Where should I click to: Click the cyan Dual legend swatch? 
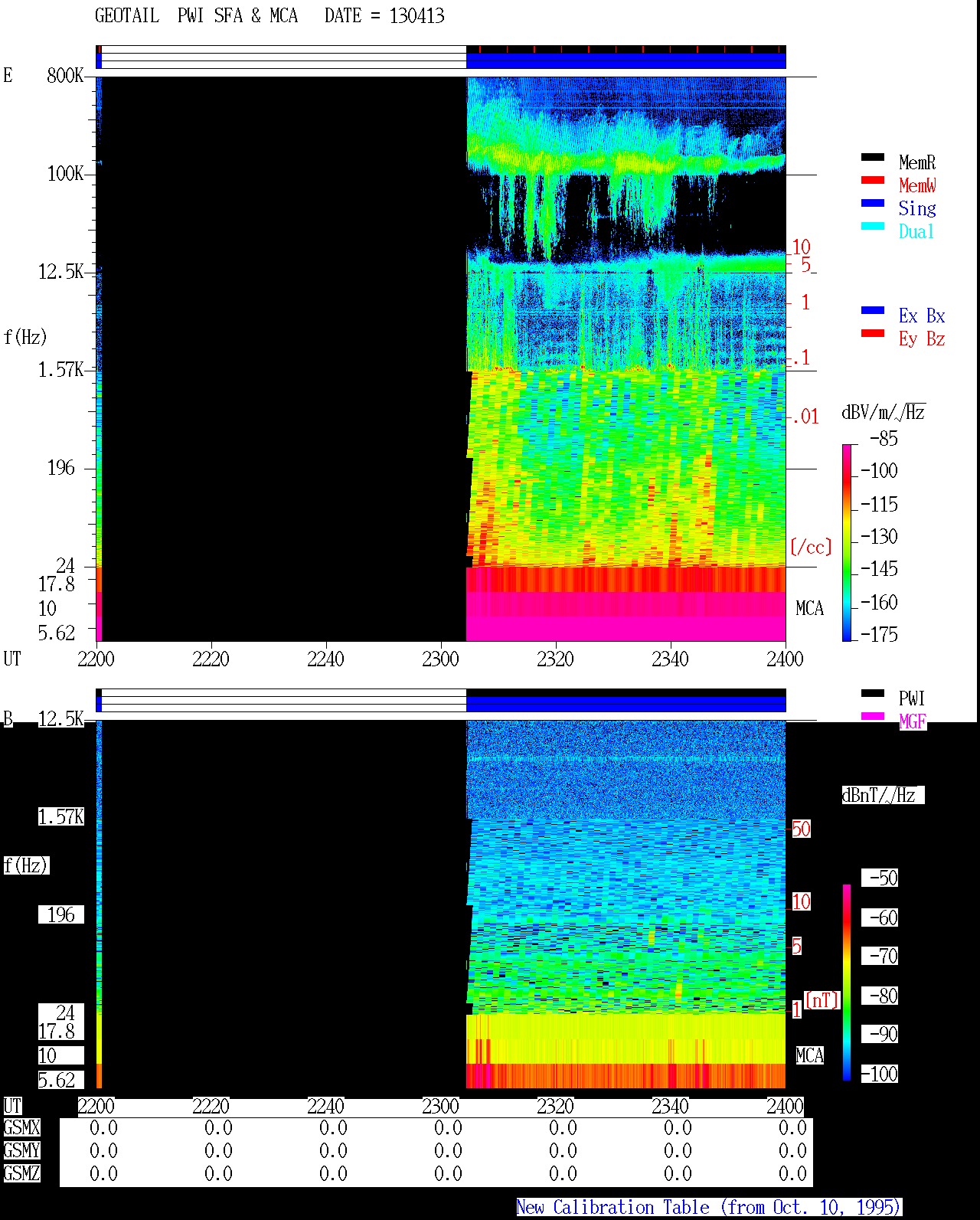pos(873,227)
